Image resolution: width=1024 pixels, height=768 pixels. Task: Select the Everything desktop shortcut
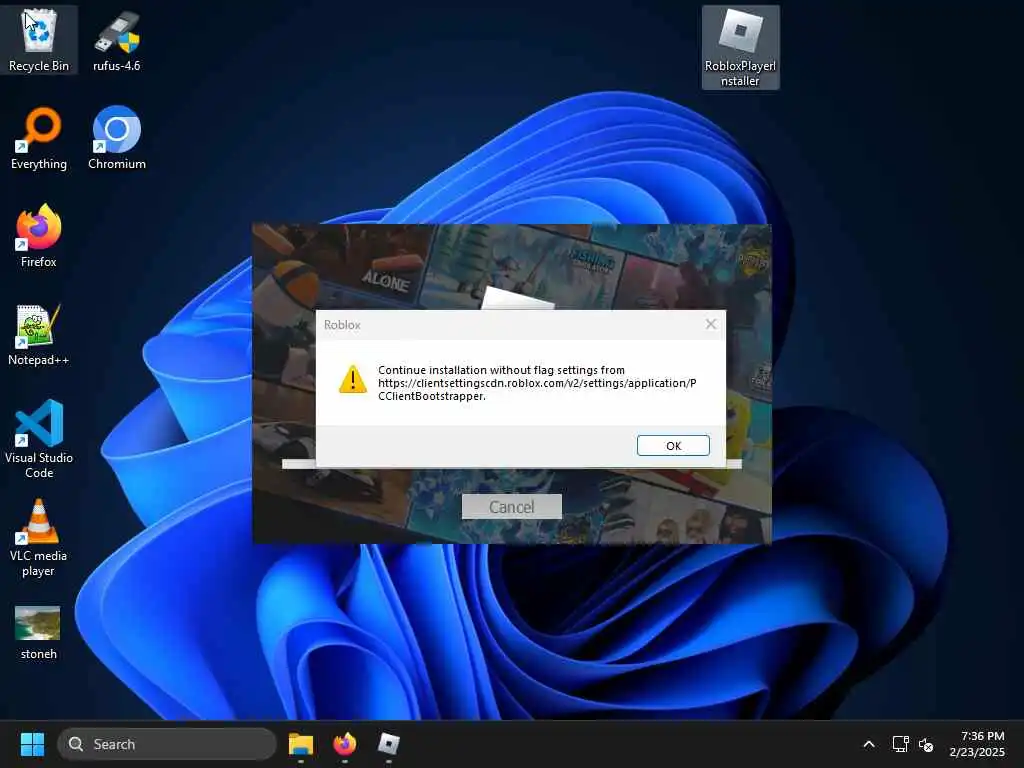pos(39,138)
